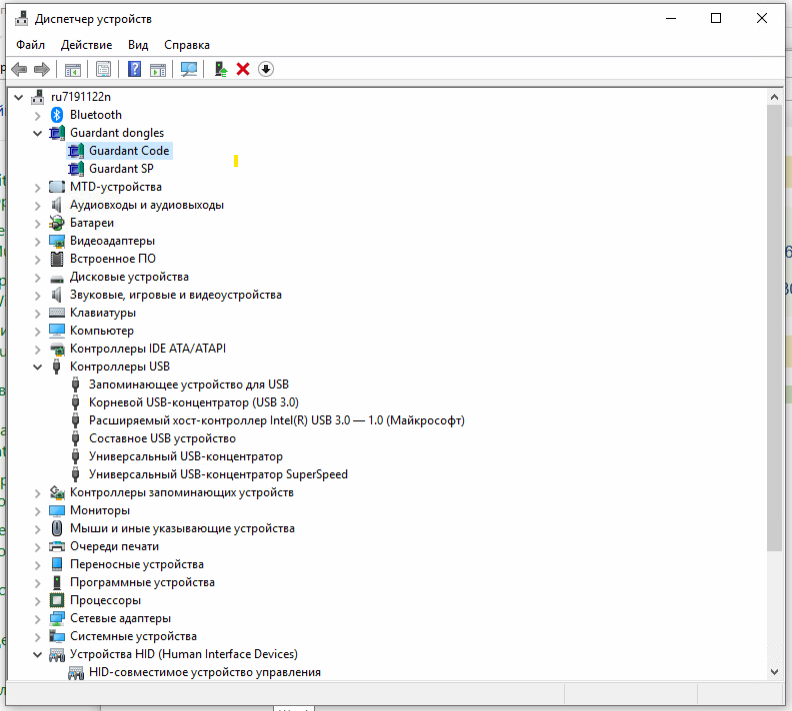The image size is (792, 711).
Task: Select Корневой USB-концентратор (USB 3.0)
Action: (x=179, y=403)
